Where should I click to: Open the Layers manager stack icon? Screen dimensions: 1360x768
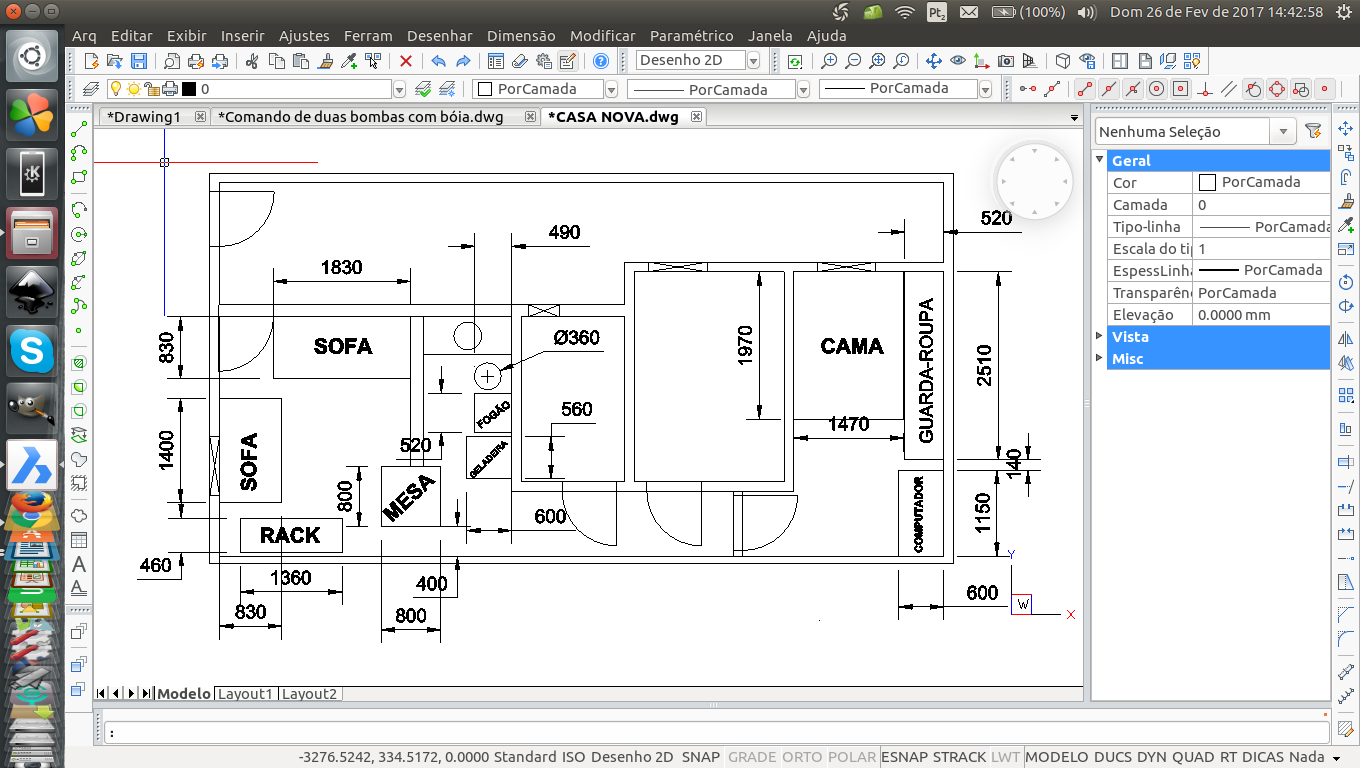click(91, 88)
